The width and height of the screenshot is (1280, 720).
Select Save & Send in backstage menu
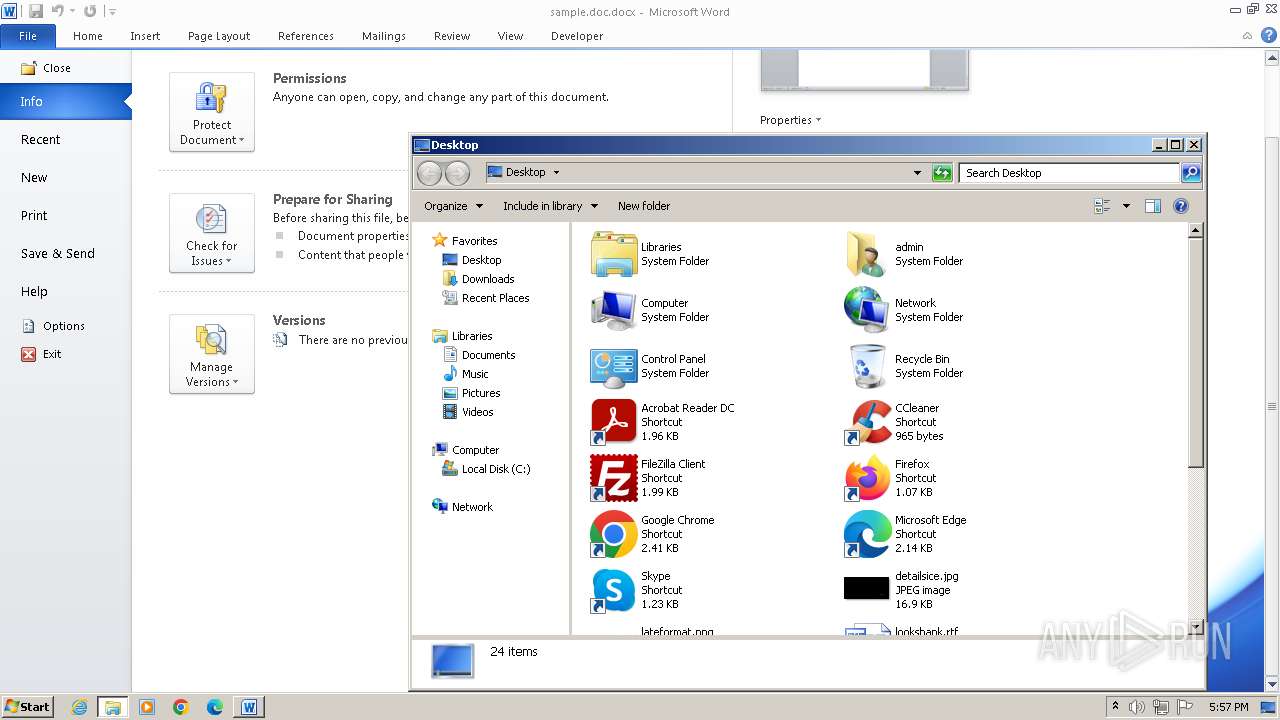(x=65, y=254)
